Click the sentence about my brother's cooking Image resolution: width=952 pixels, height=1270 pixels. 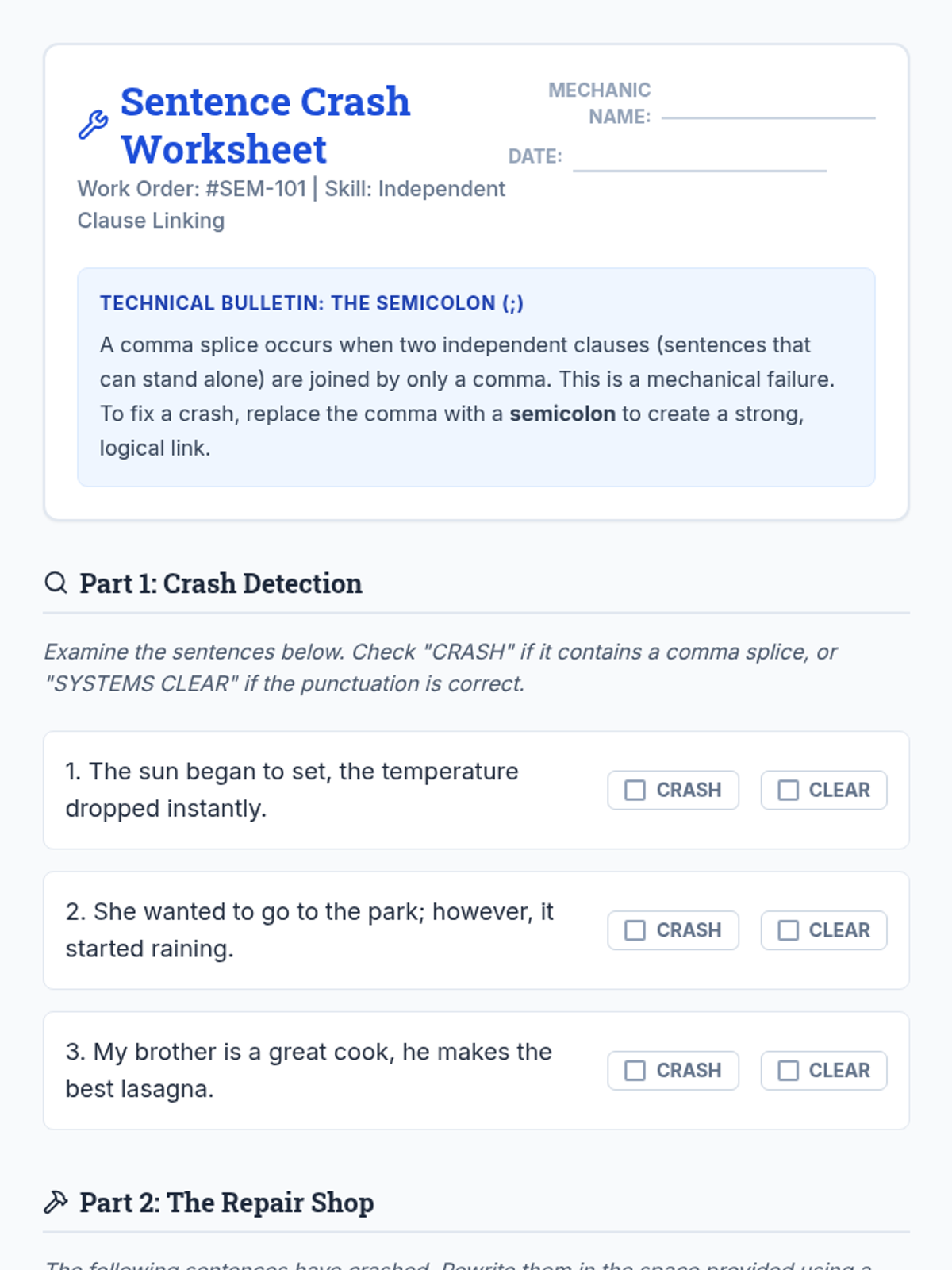(x=308, y=1070)
